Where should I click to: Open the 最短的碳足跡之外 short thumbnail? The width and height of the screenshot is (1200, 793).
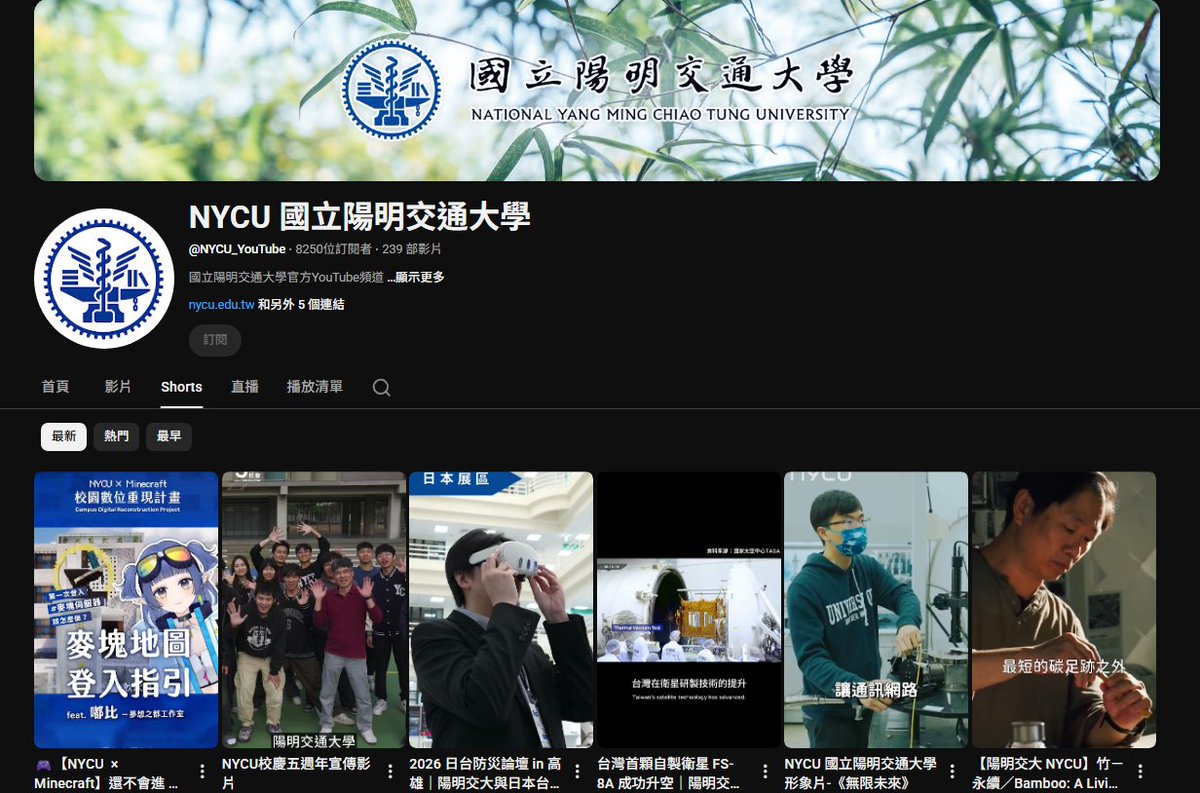(x=1064, y=610)
